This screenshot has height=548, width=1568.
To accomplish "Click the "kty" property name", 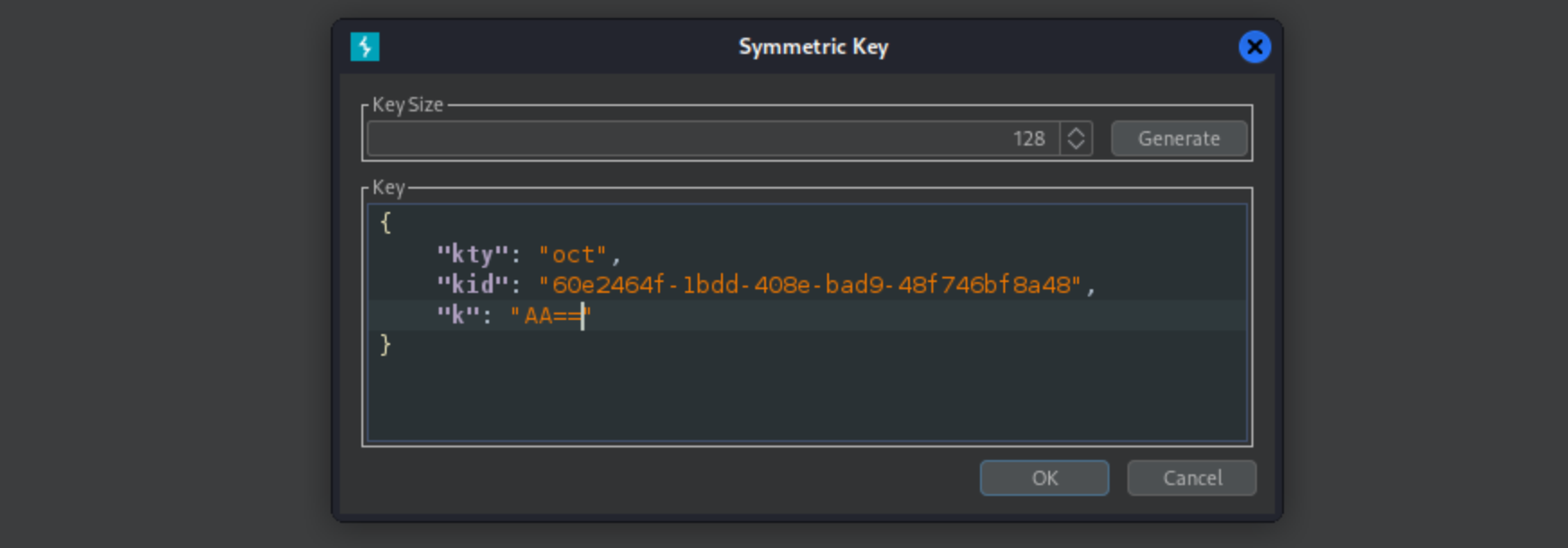I will click(x=471, y=255).
